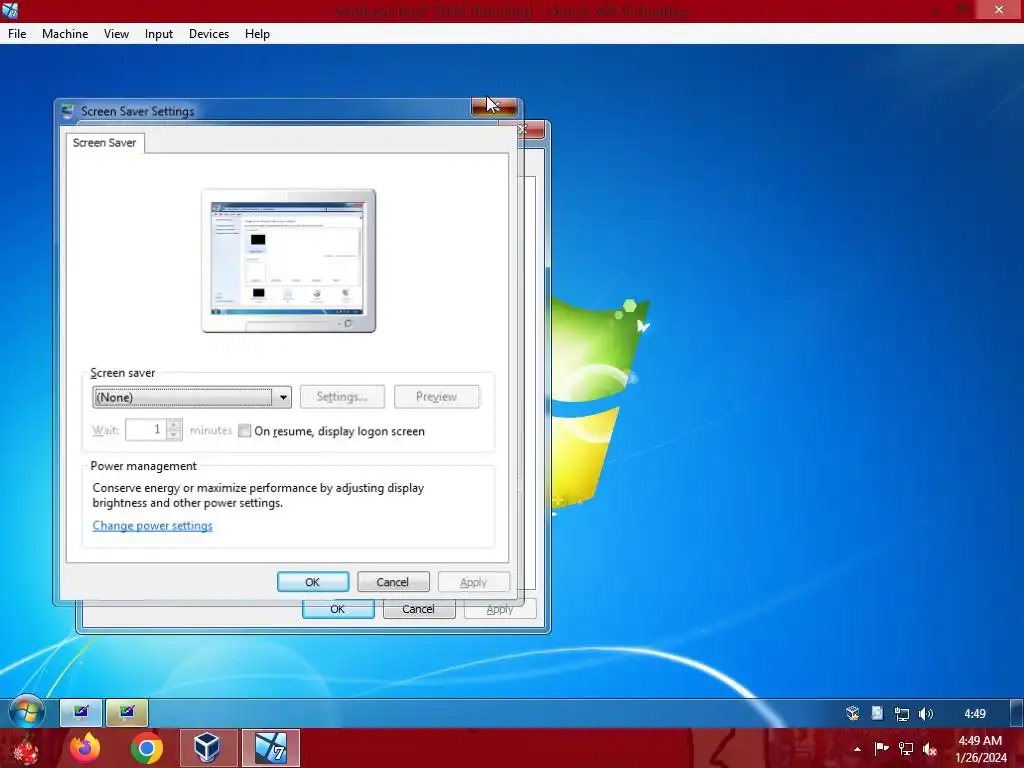The height and width of the screenshot is (768, 1024).
Task: Open the View menu
Action: click(116, 34)
